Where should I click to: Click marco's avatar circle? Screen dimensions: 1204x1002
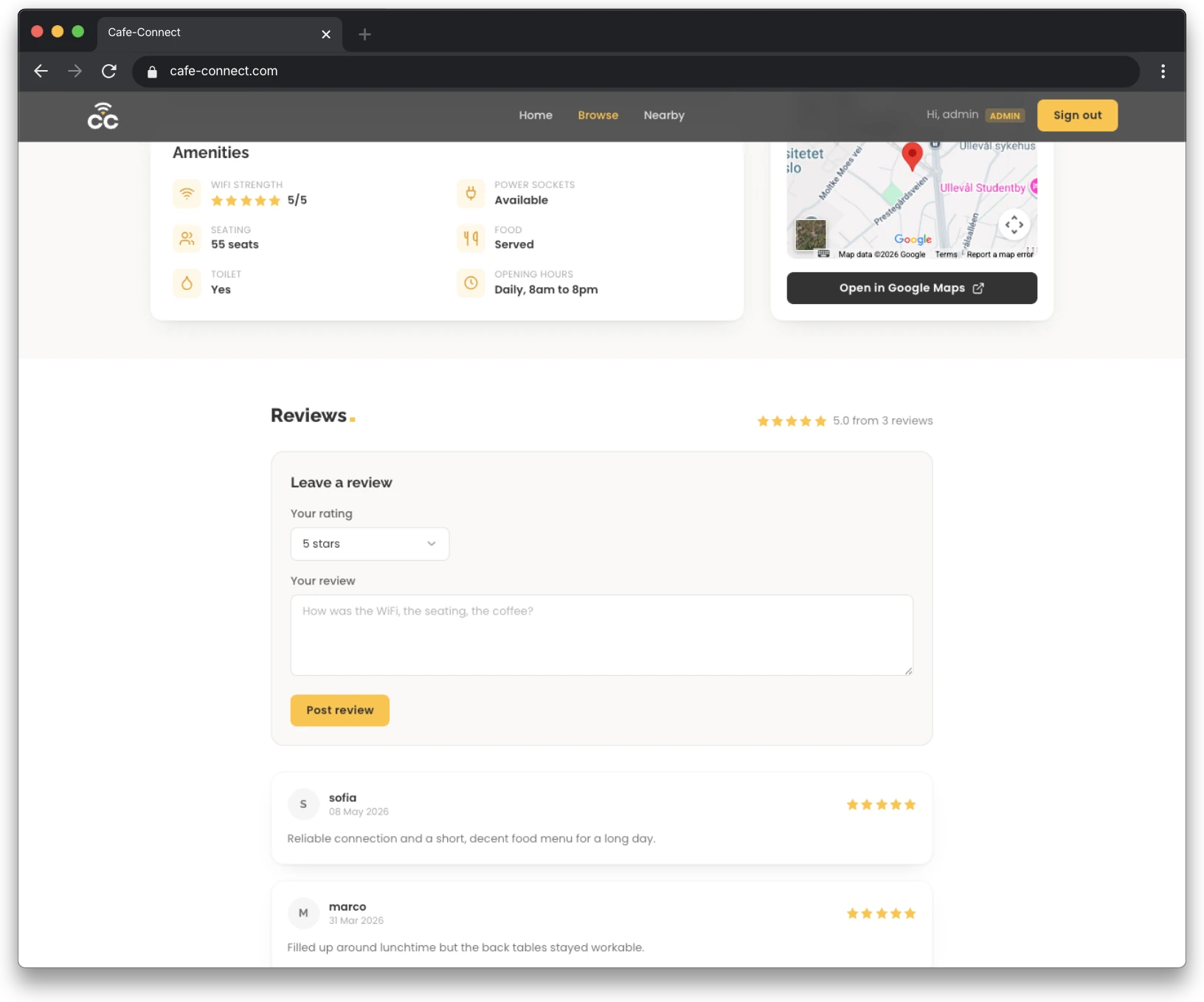coord(303,913)
